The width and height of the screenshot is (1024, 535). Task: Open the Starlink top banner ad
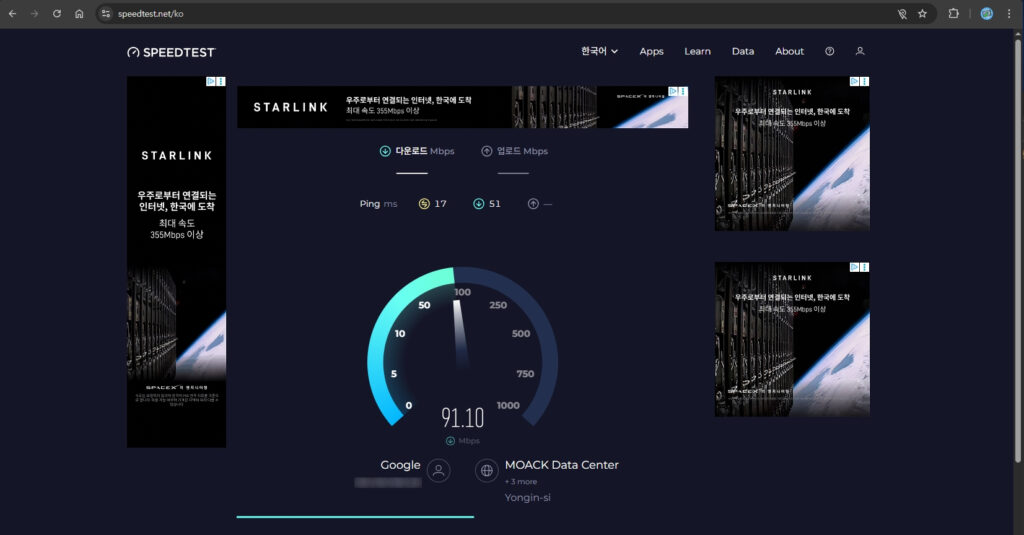[x=462, y=107]
